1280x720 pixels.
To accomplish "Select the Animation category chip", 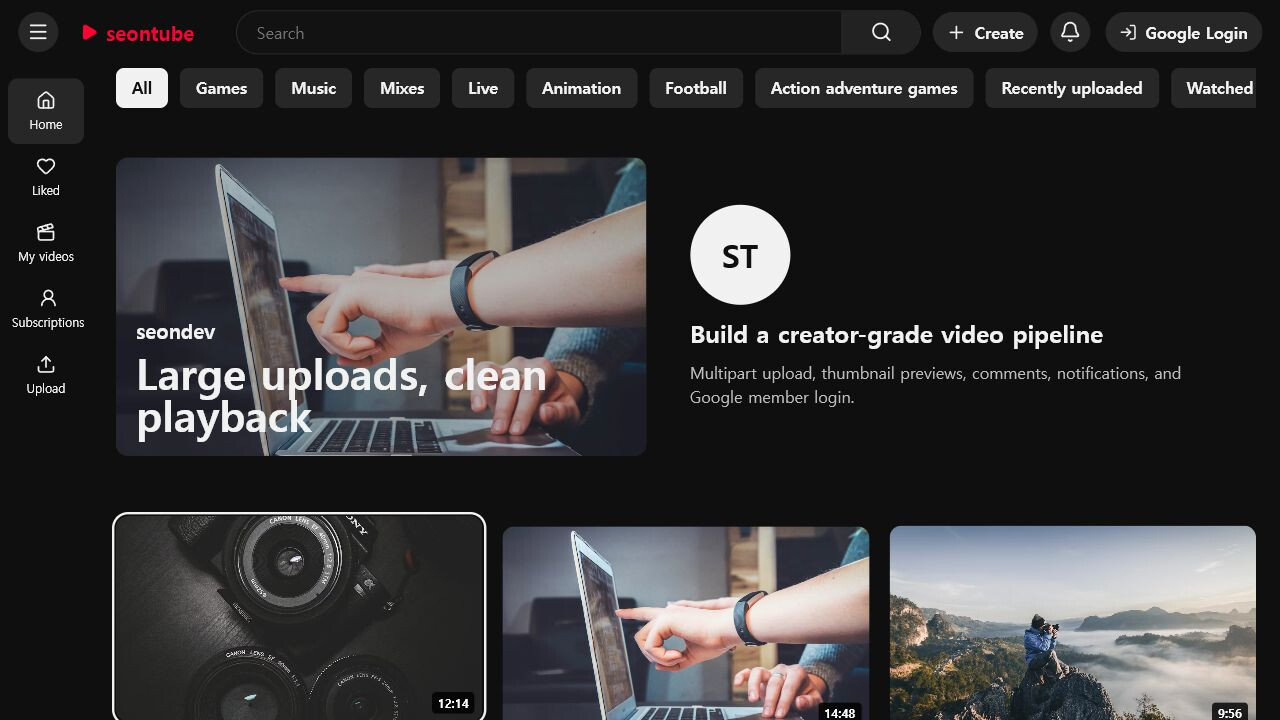I will pyautogui.click(x=581, y=88).
